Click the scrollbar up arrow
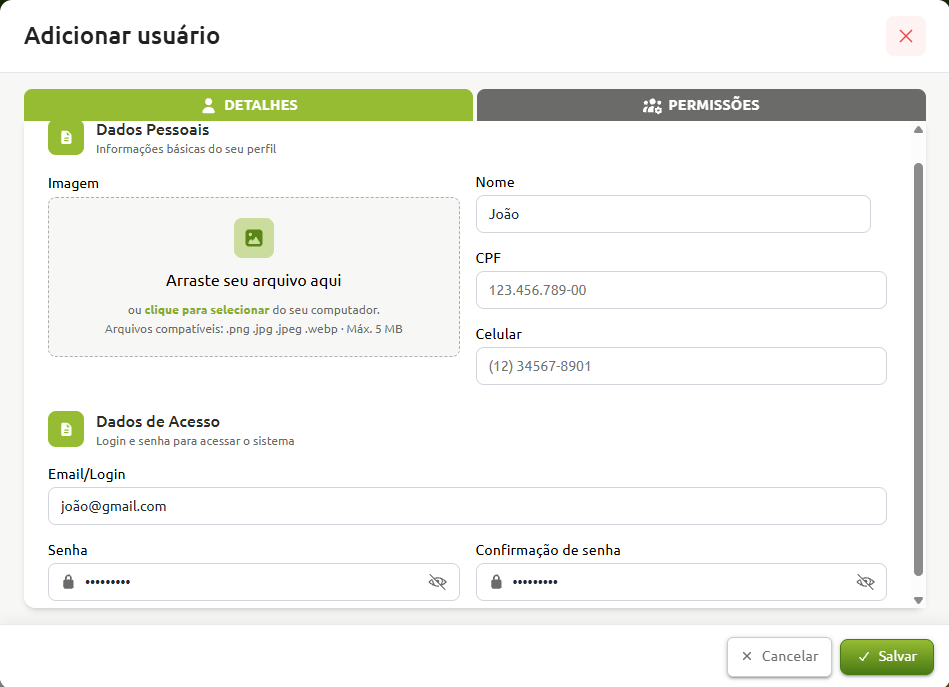The width and height of the screenshot is (949, 687). pyautogui.click(x=918, y=130)
